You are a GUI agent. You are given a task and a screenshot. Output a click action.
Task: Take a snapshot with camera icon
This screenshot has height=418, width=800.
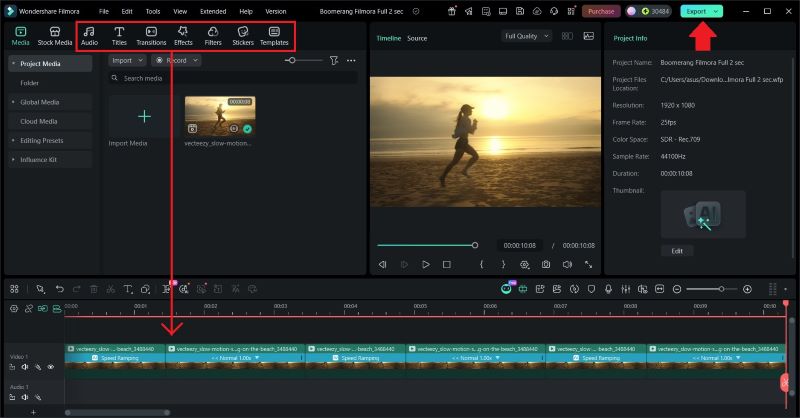click(546, 264)
